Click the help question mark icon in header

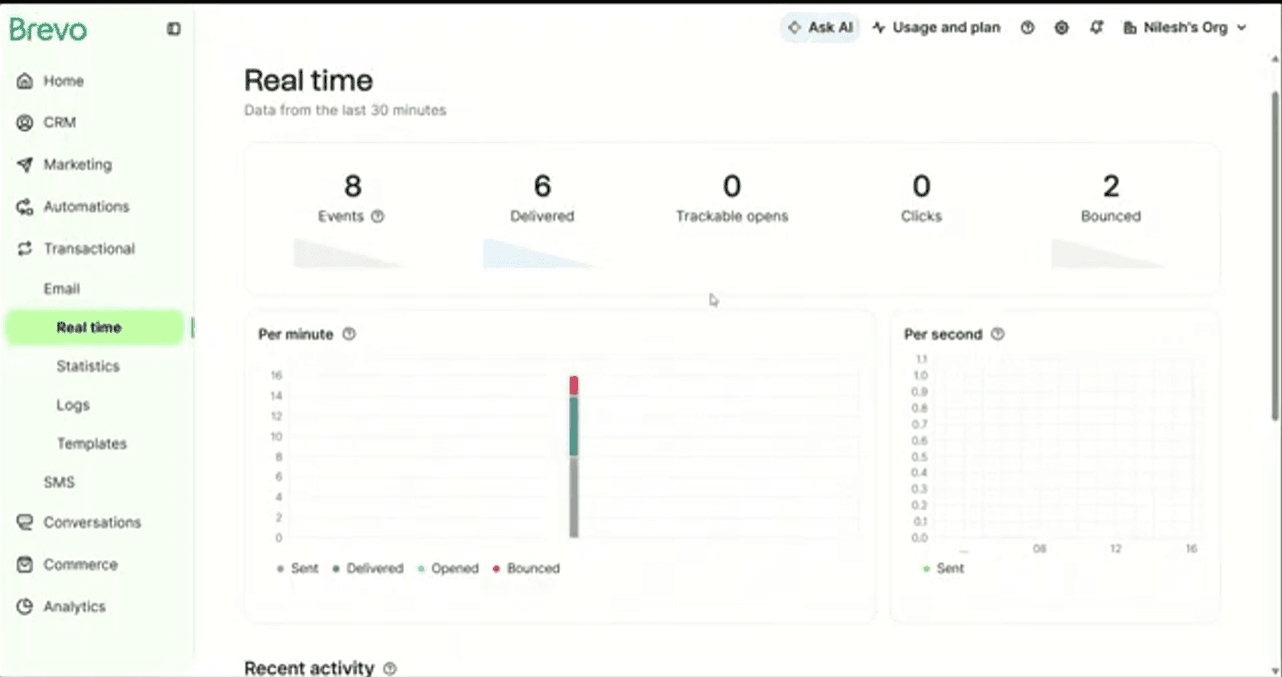[x=1027, y=28]
